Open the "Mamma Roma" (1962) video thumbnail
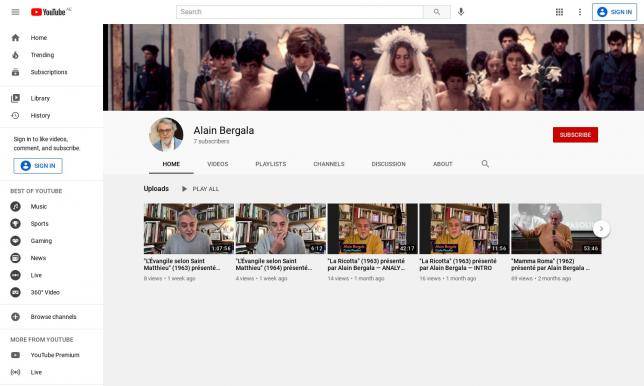This screenshot has width=644, height=386. coord(556,229)
